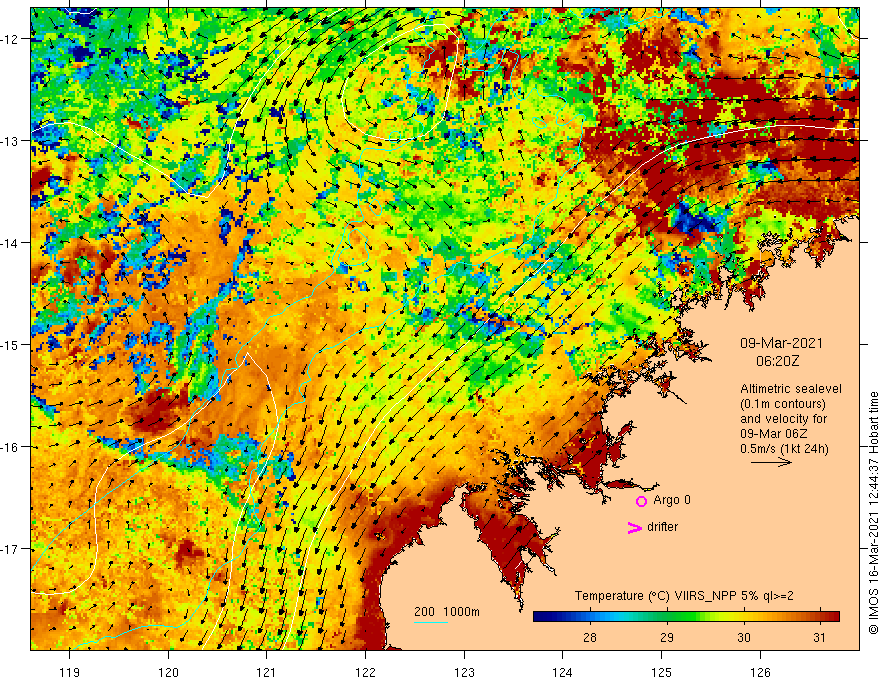Viewport: 880px width, 680px height.
Task: Click the 'Altimetric sealevel' caption line
Action: 791,389
